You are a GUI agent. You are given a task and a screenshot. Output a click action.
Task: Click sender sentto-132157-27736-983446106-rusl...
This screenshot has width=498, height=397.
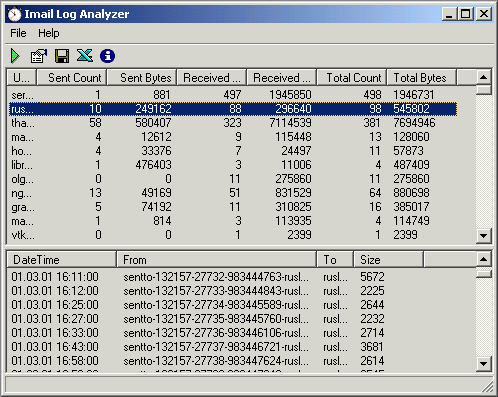tap(216, 333)
